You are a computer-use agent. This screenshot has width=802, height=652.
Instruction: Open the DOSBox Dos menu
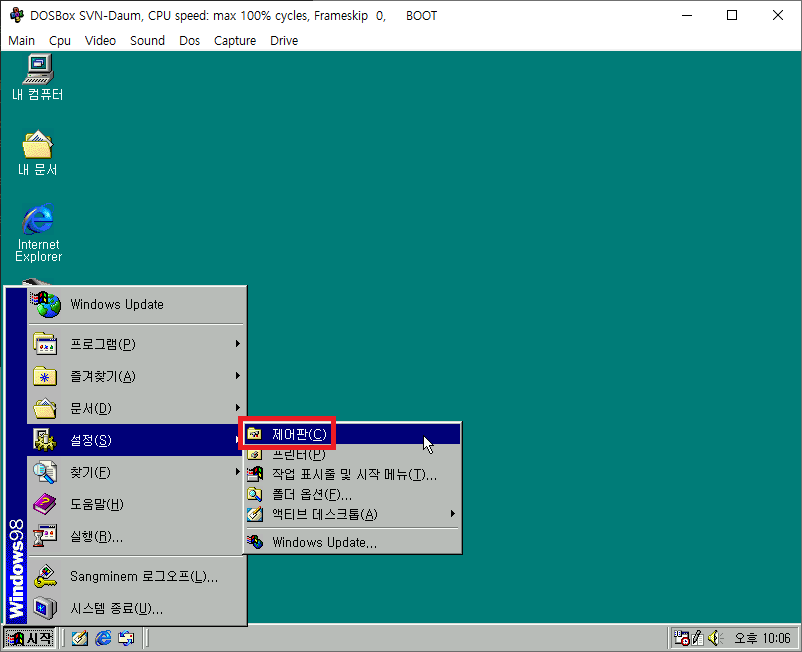click(189, 40)
